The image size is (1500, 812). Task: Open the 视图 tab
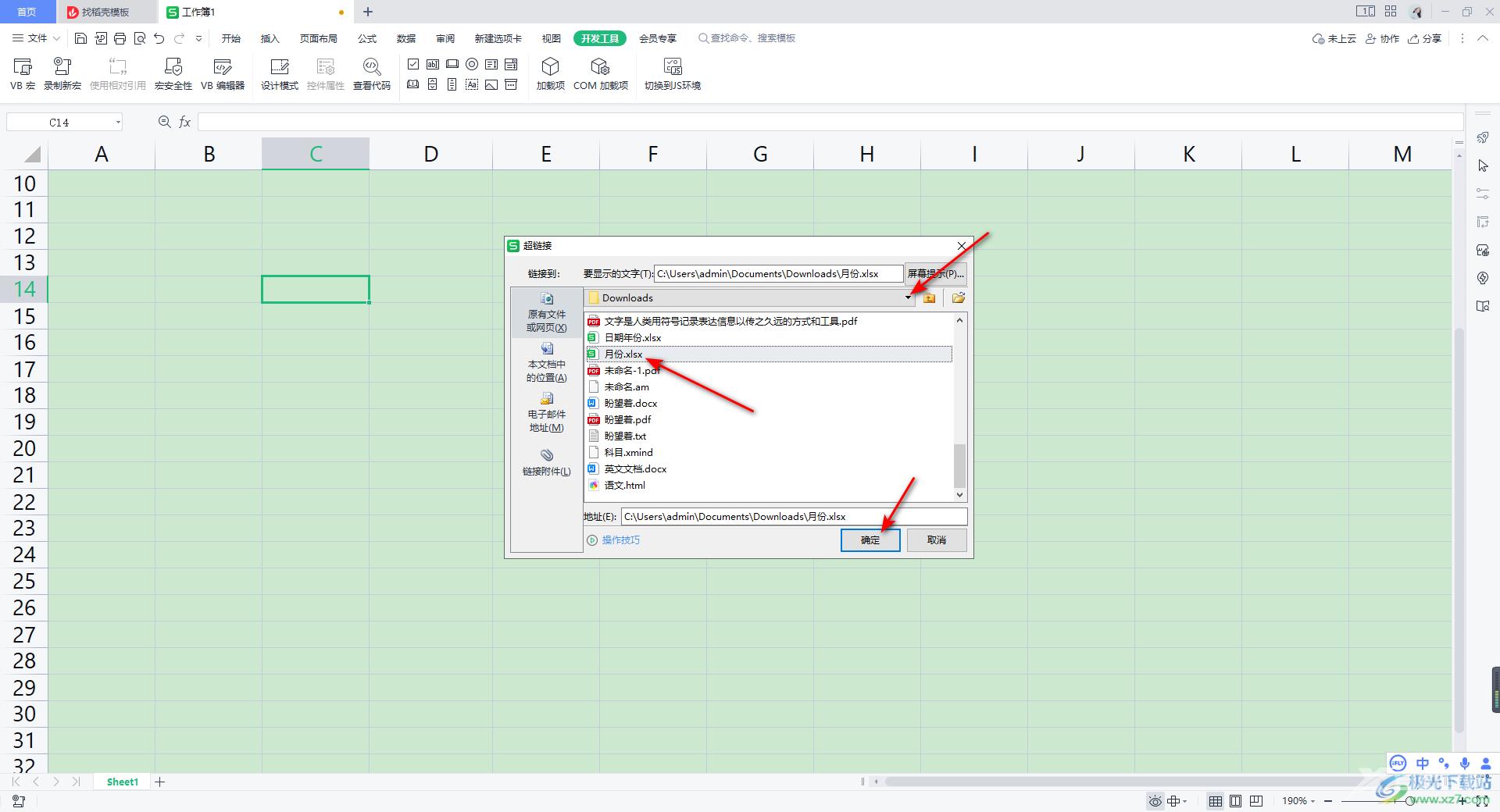coord(552,38)
